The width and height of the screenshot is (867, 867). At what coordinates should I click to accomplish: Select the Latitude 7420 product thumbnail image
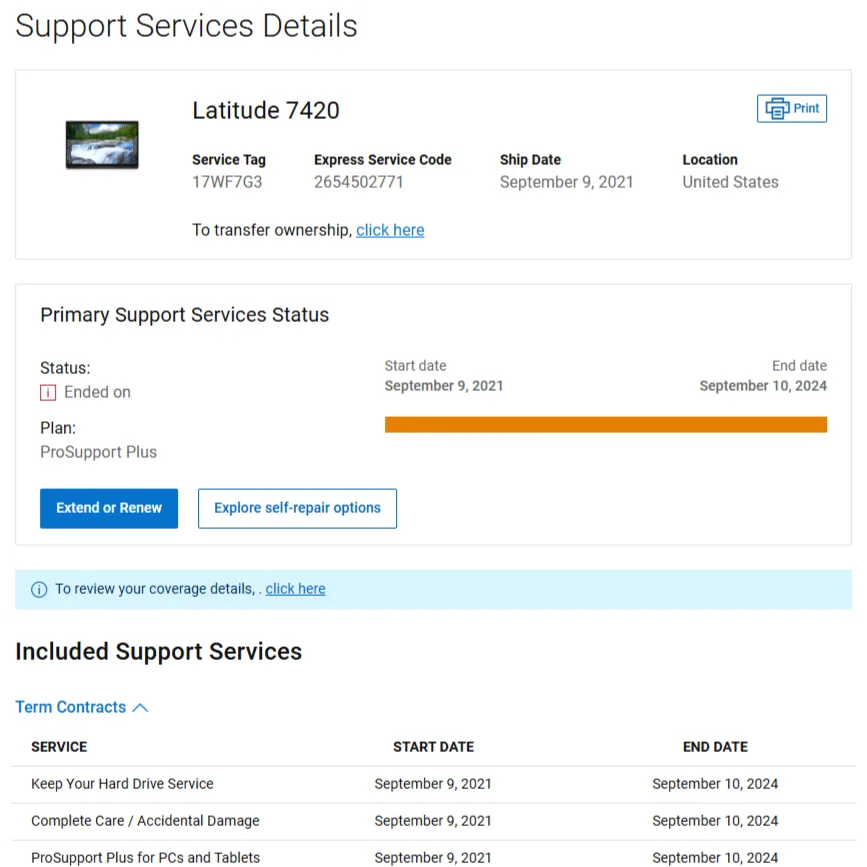coord(101,144)
